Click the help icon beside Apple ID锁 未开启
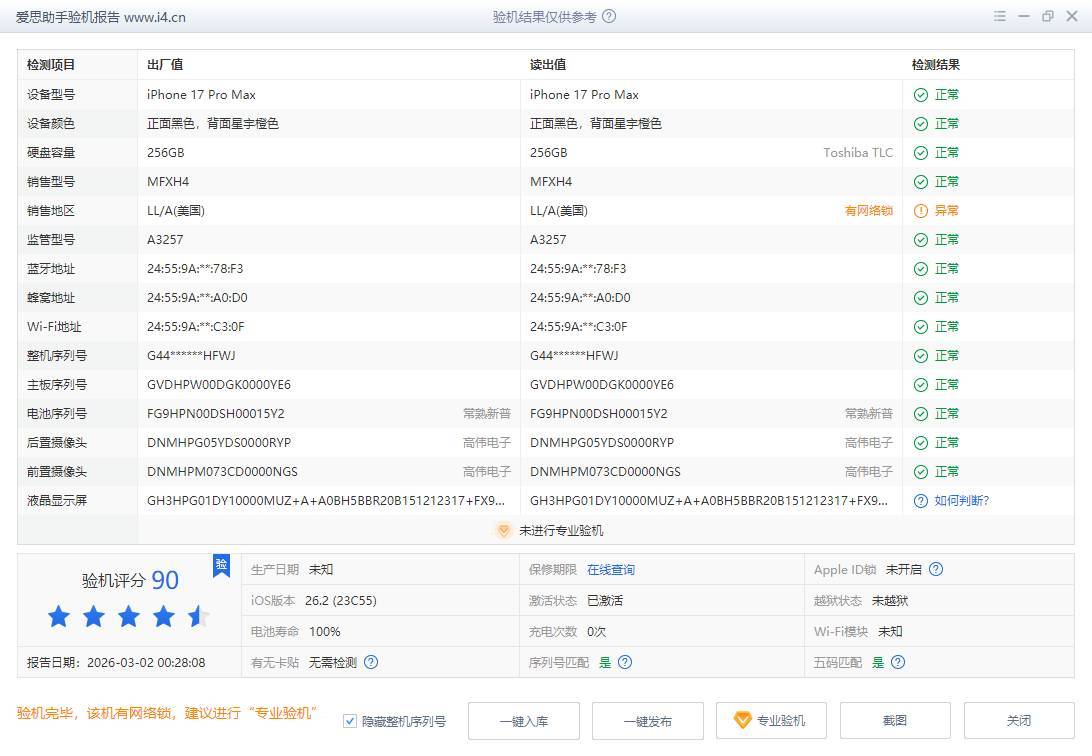 pyautogui.click(x=936, y=570)
